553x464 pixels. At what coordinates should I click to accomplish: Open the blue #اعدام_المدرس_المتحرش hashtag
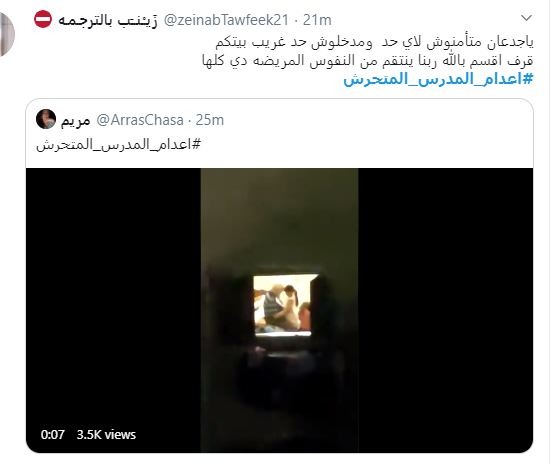click(438, 79)
